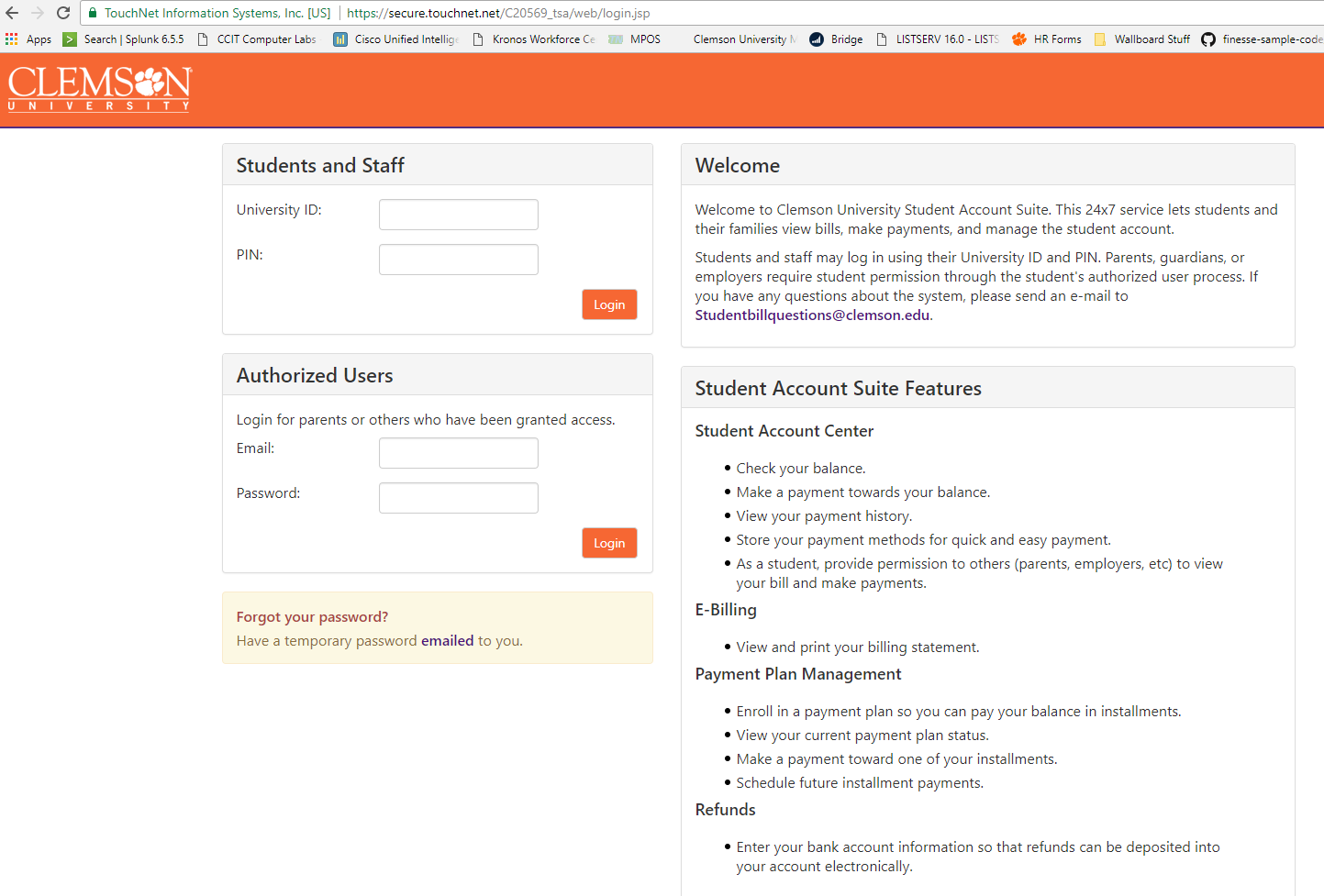Click the secure padlock icon in address bar
This screenshot has height=896, width=1324.
(93, 13)
